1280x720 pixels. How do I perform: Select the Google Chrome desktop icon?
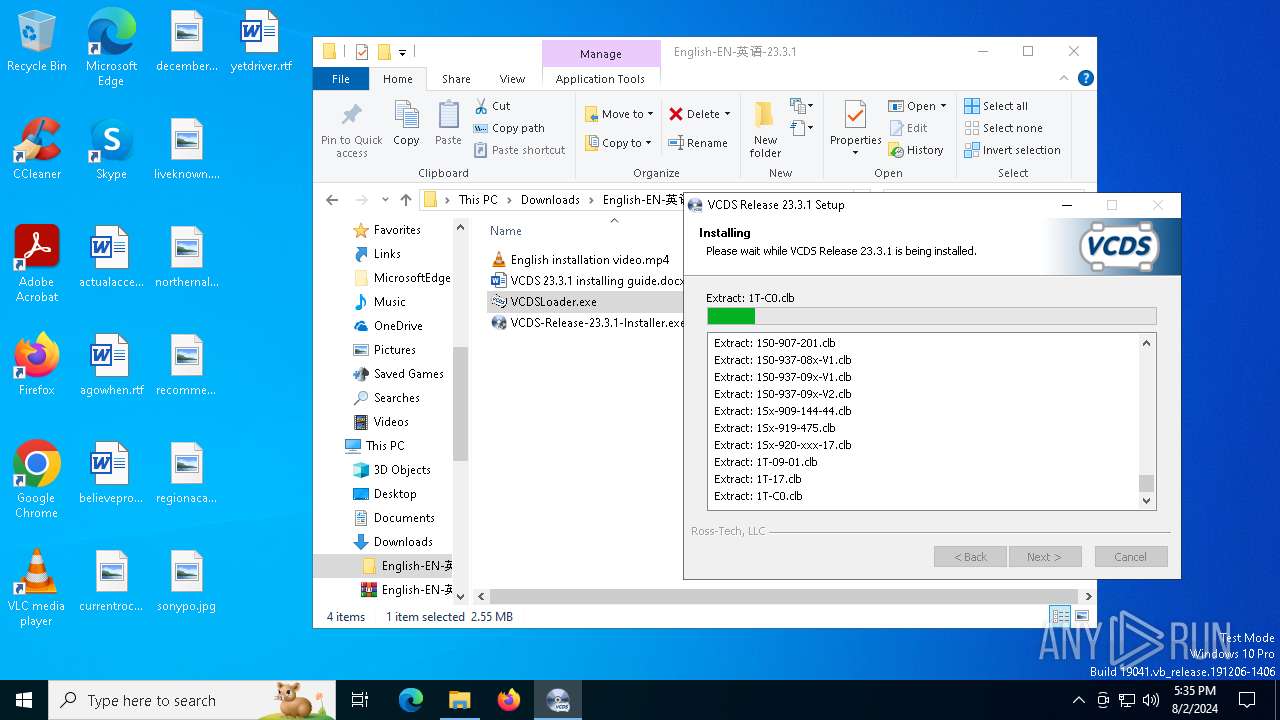[36, 480]
